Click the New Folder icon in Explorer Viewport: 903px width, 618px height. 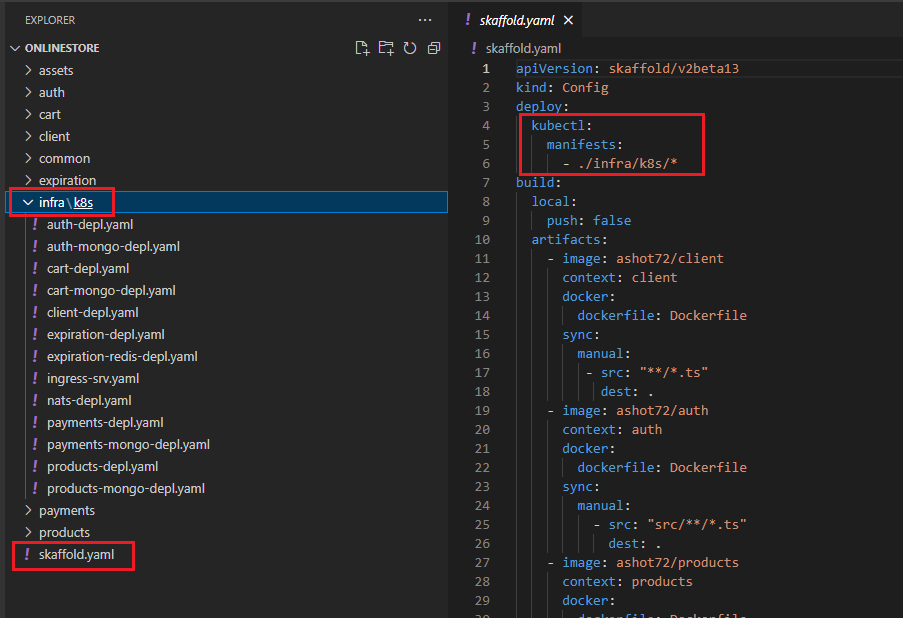(386, 48)
